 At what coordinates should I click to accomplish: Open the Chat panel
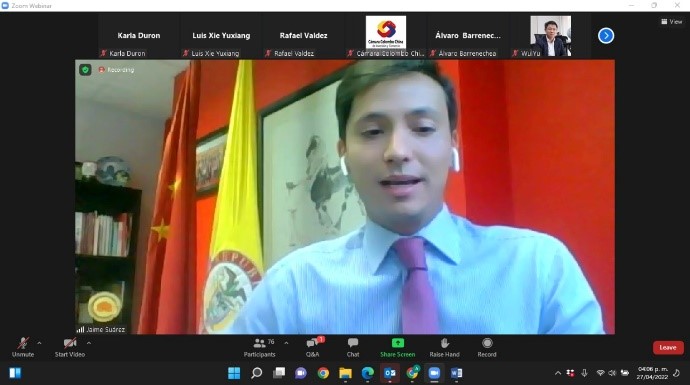click(352, 347)
